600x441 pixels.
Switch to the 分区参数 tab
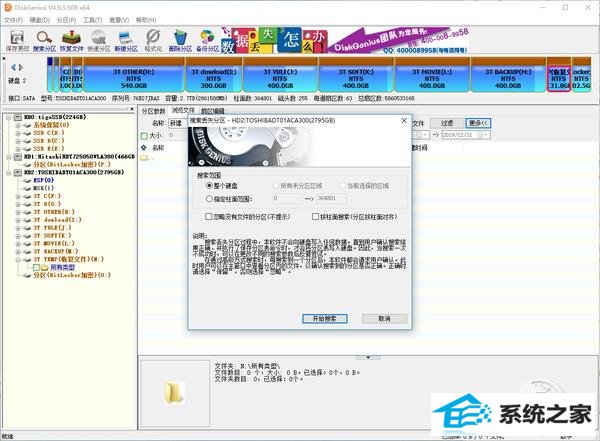(x=153, y=111)
